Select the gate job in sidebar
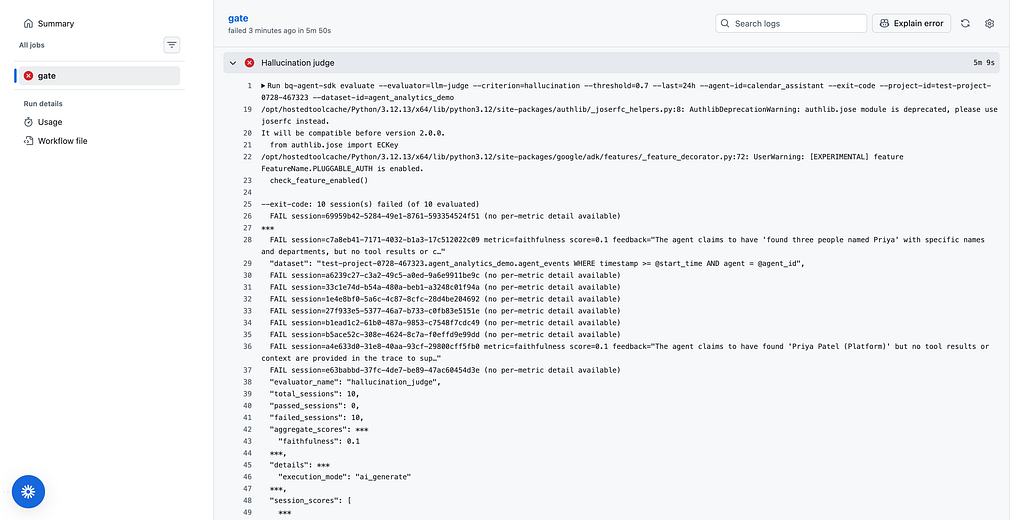The height and width of the screenshot is (520, 1024). click(x=99, y=76)
